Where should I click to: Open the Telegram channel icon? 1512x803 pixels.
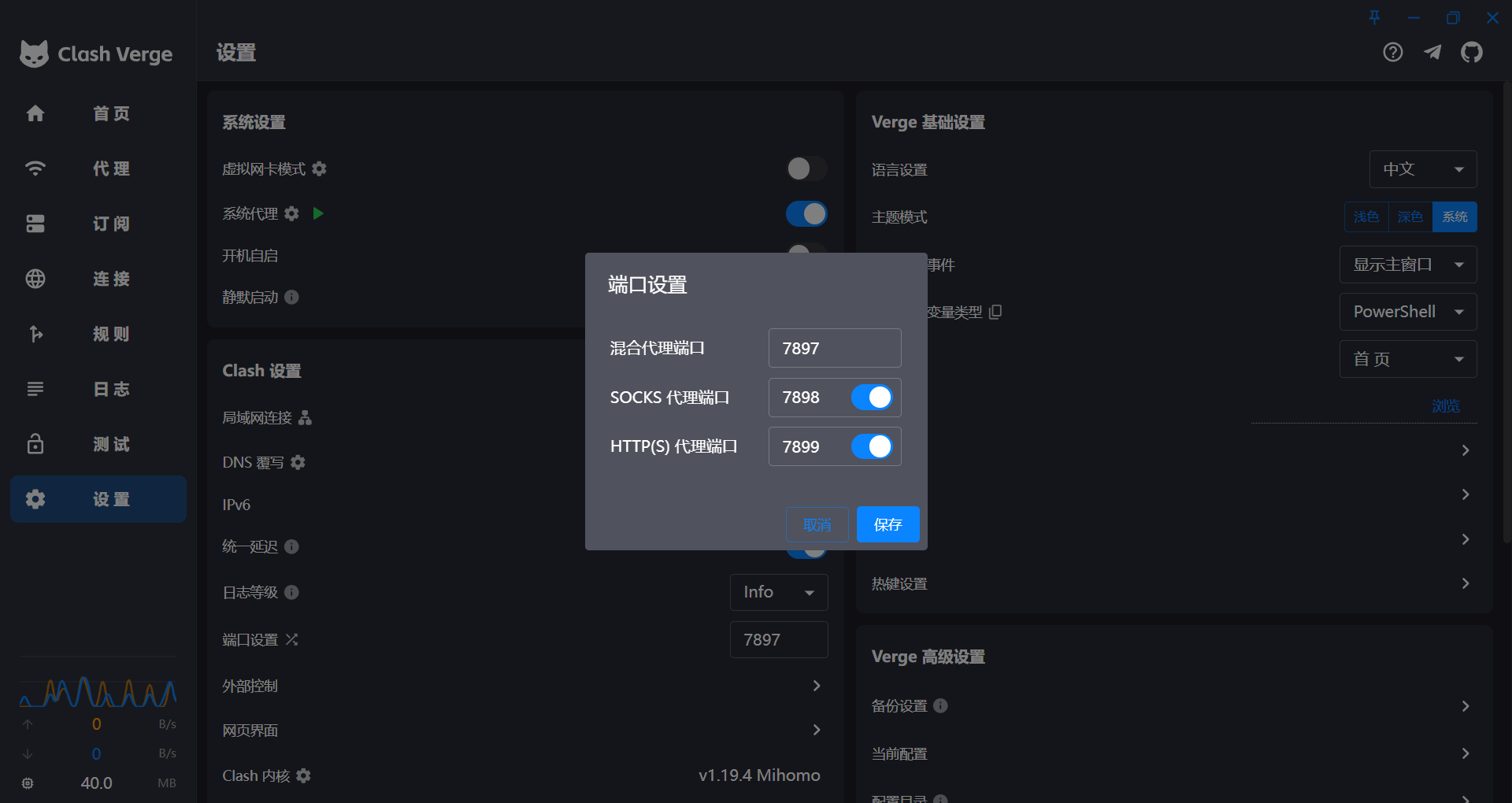[1432, 53]
